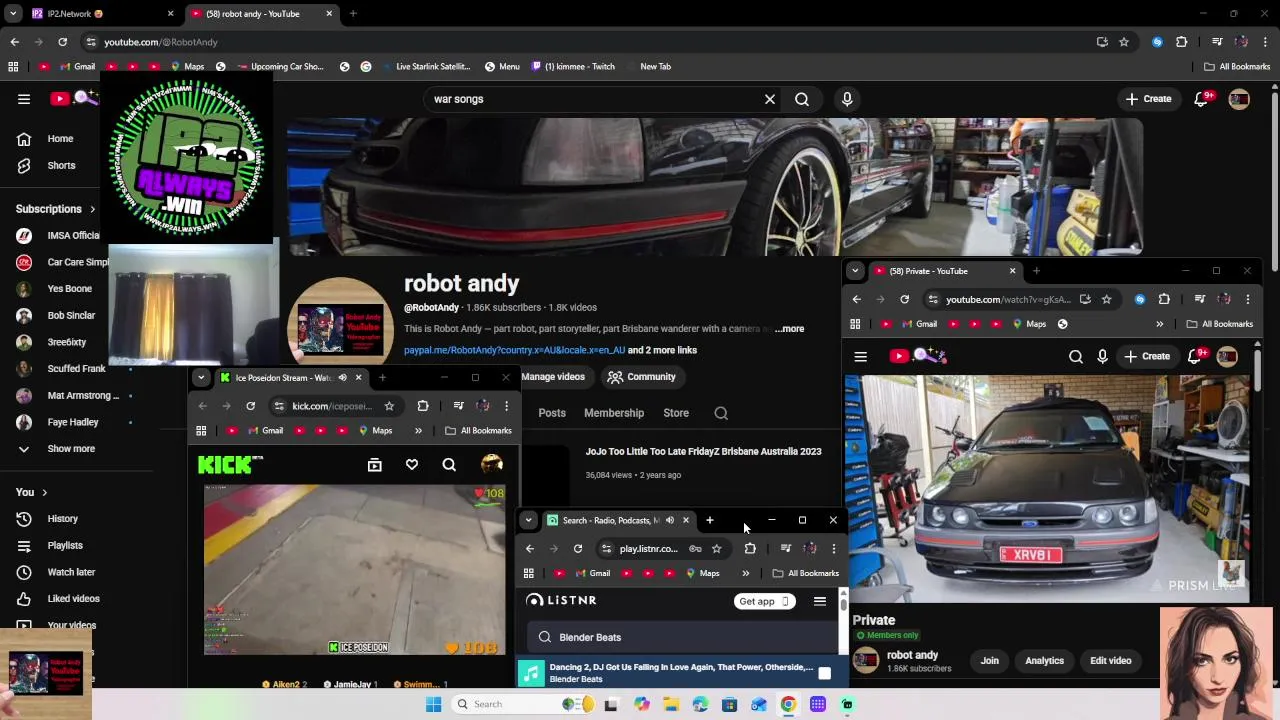This screenshot has width=1280, height=720.
Task: Show hidden bookmarks chevron in Kick window
Action: (x=418, y=431)
